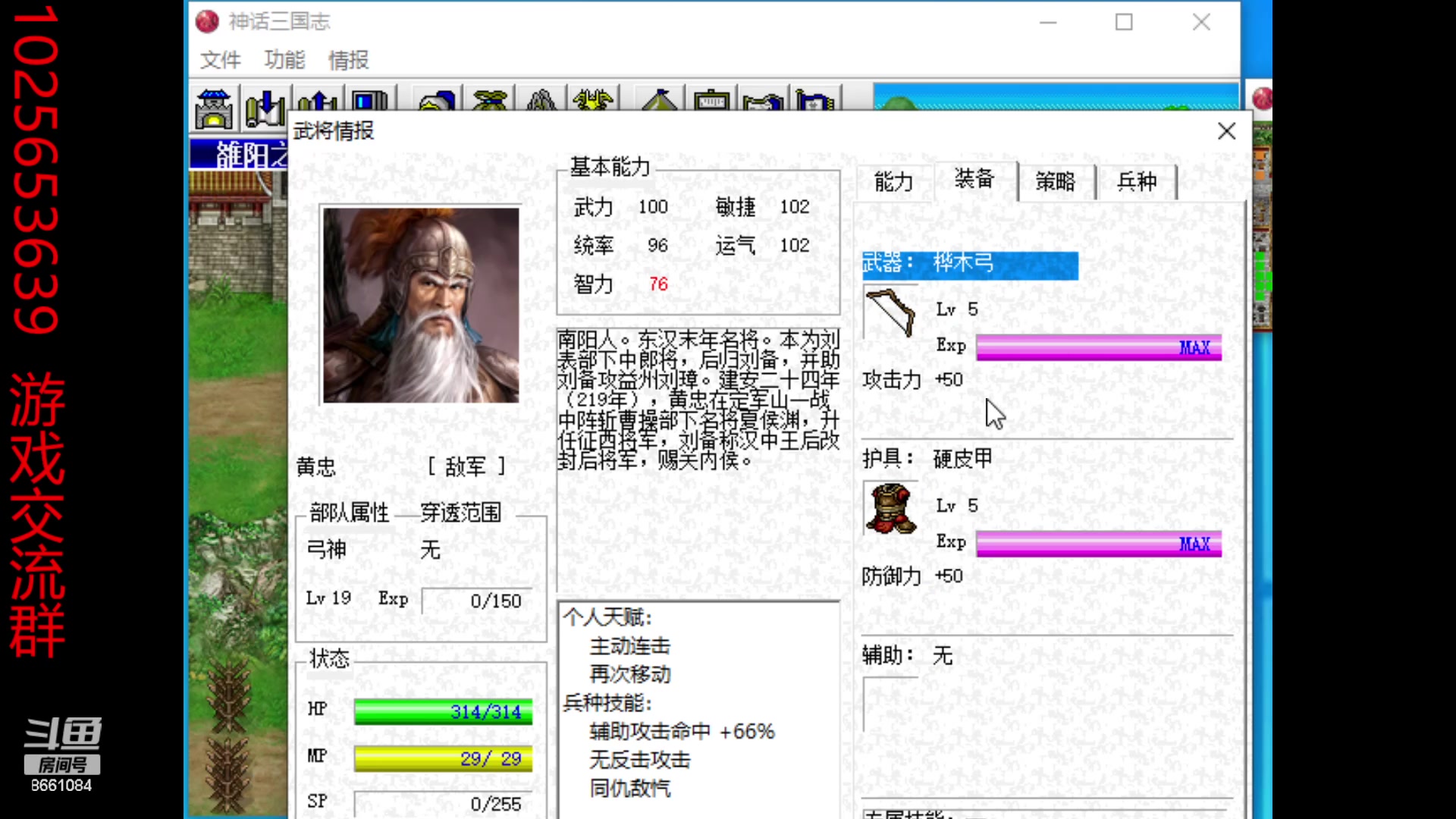Minimize the 神话三国志 window
Screen dimensions: 1456x819
[1048, 22]
